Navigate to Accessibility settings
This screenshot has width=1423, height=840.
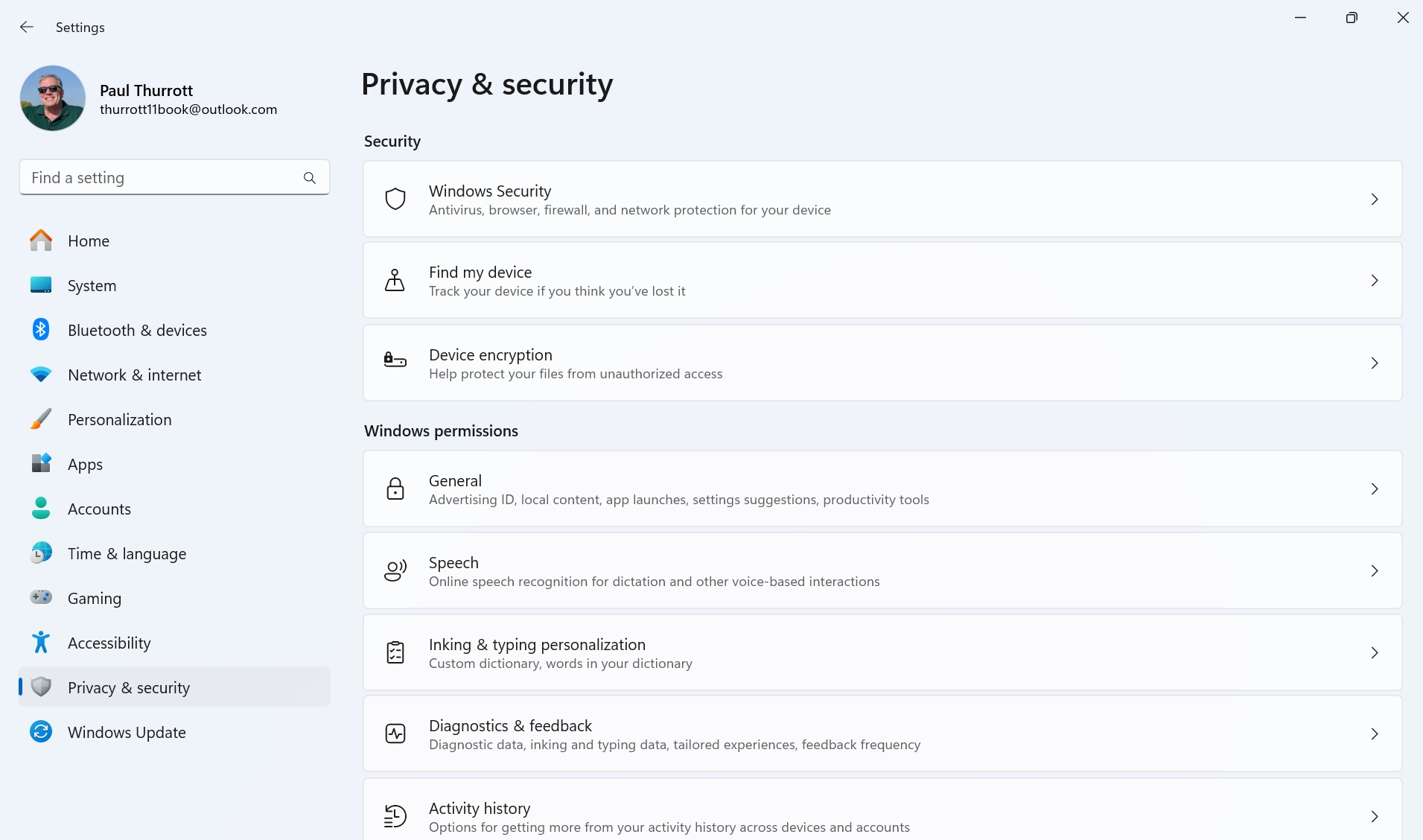109,643
